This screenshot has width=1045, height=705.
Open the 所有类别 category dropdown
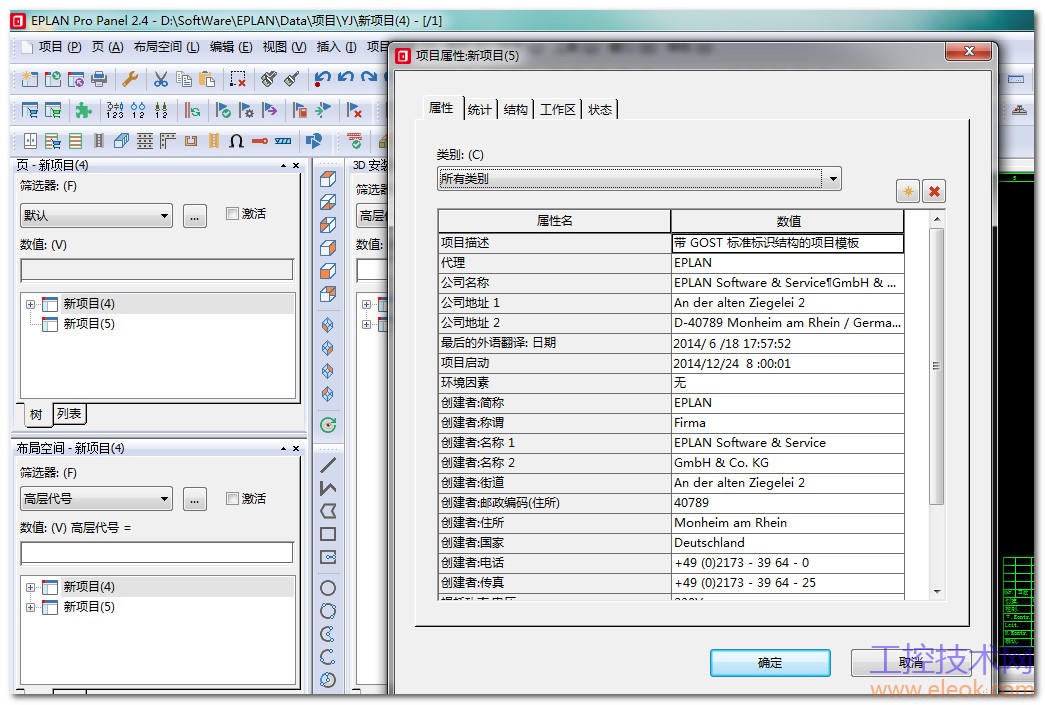click(x=832, y=179)
